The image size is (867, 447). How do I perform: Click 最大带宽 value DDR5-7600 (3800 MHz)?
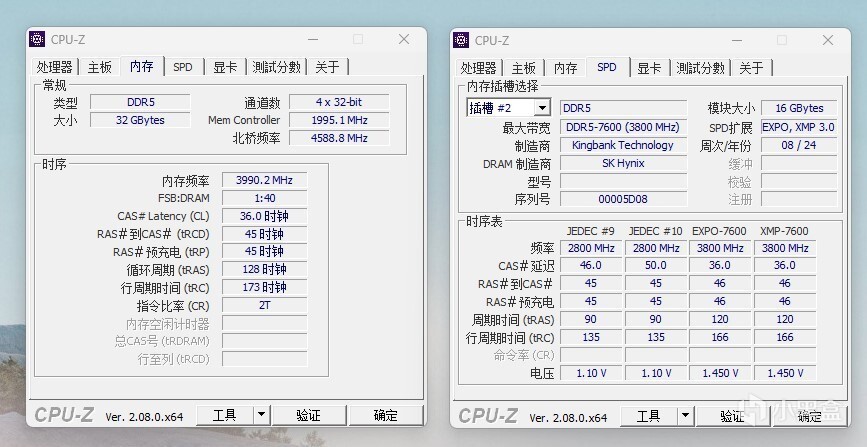pos(623,127)
